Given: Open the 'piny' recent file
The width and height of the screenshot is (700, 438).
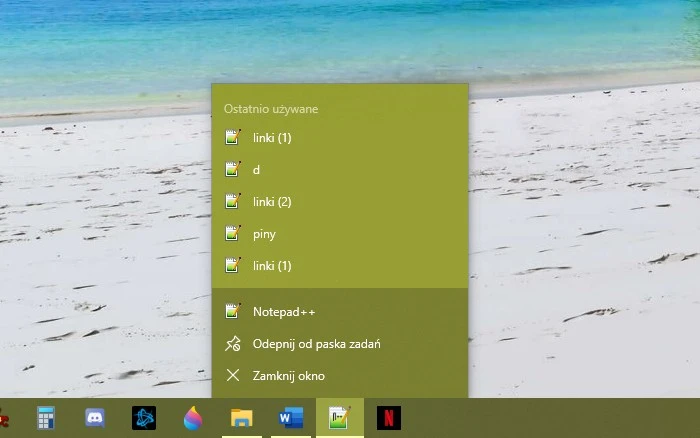Looking at the screenshot, I should [264, 234].
